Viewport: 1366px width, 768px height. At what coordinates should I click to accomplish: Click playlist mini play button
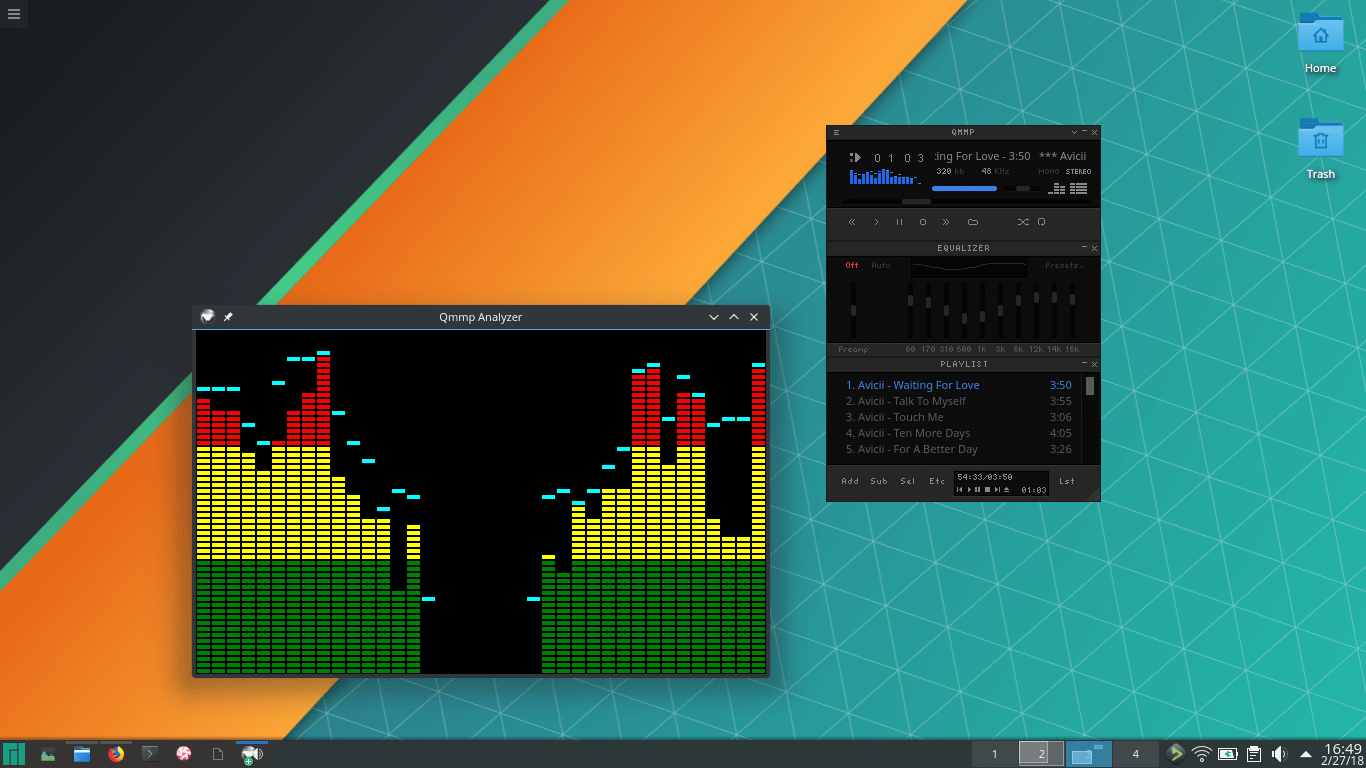click(x=969, y=490)
